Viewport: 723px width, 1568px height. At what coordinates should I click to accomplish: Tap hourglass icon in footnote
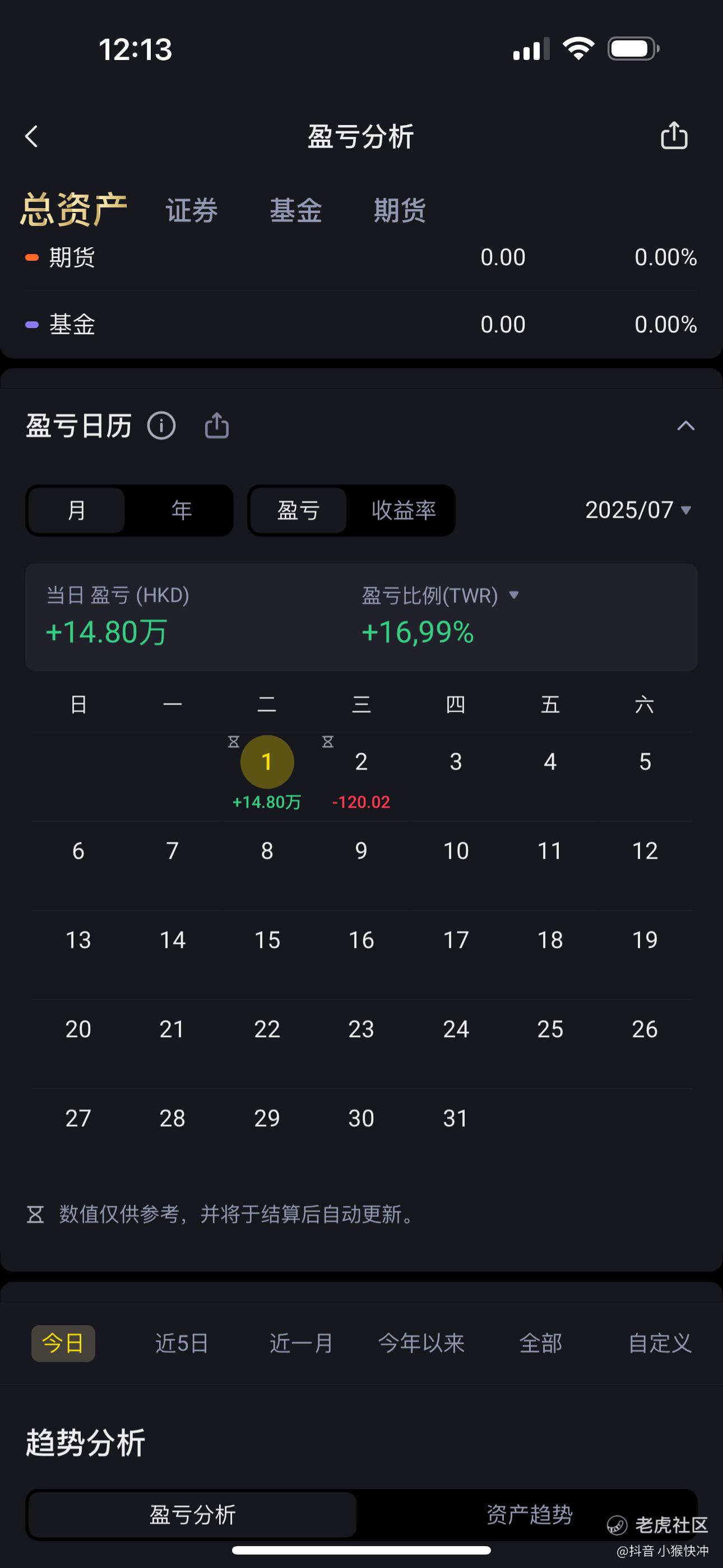click(35, 1214)
